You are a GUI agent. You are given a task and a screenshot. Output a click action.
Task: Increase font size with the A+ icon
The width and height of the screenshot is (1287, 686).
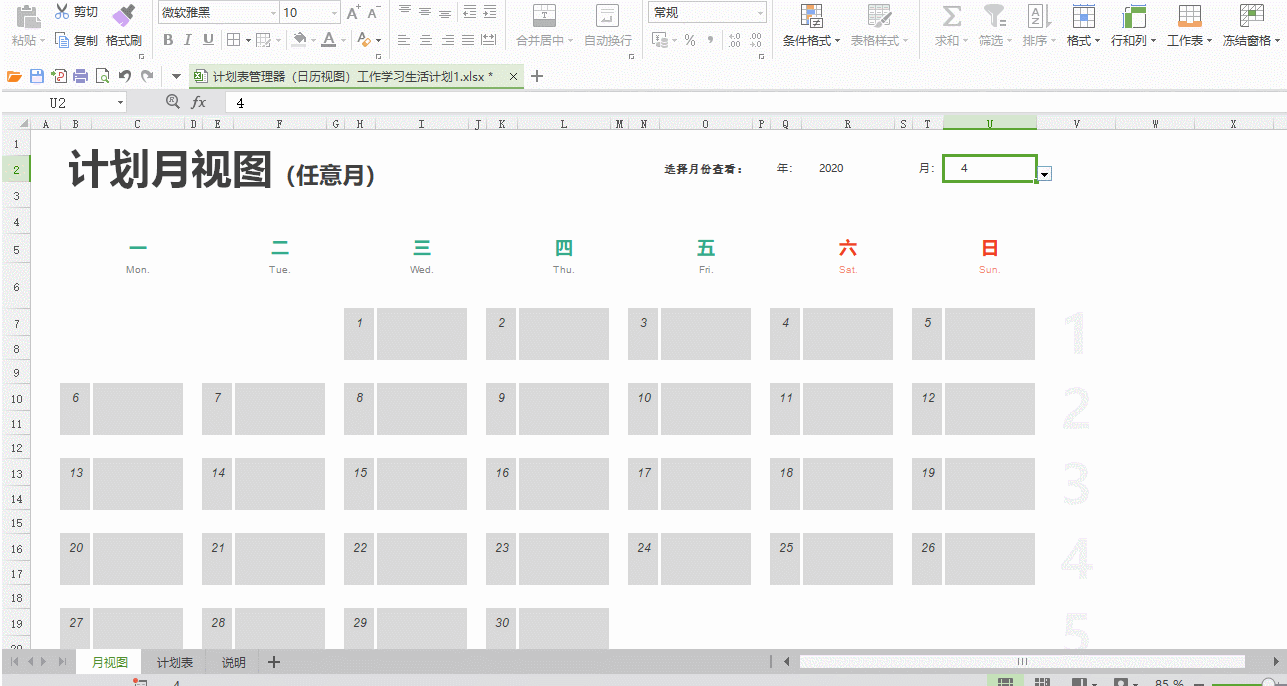pyautogui.click(x=353, y=13)
